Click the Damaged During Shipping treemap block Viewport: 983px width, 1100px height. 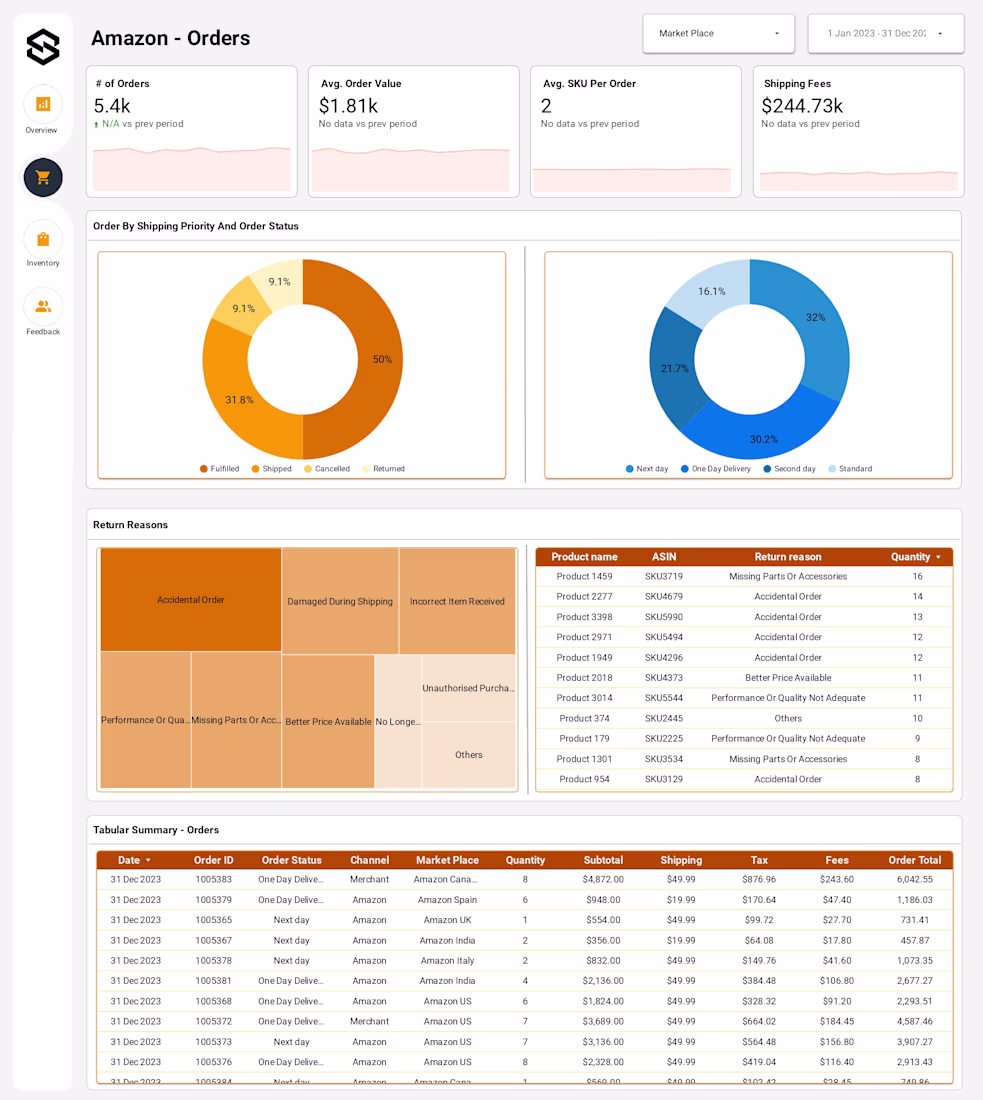tap(340, 601)
